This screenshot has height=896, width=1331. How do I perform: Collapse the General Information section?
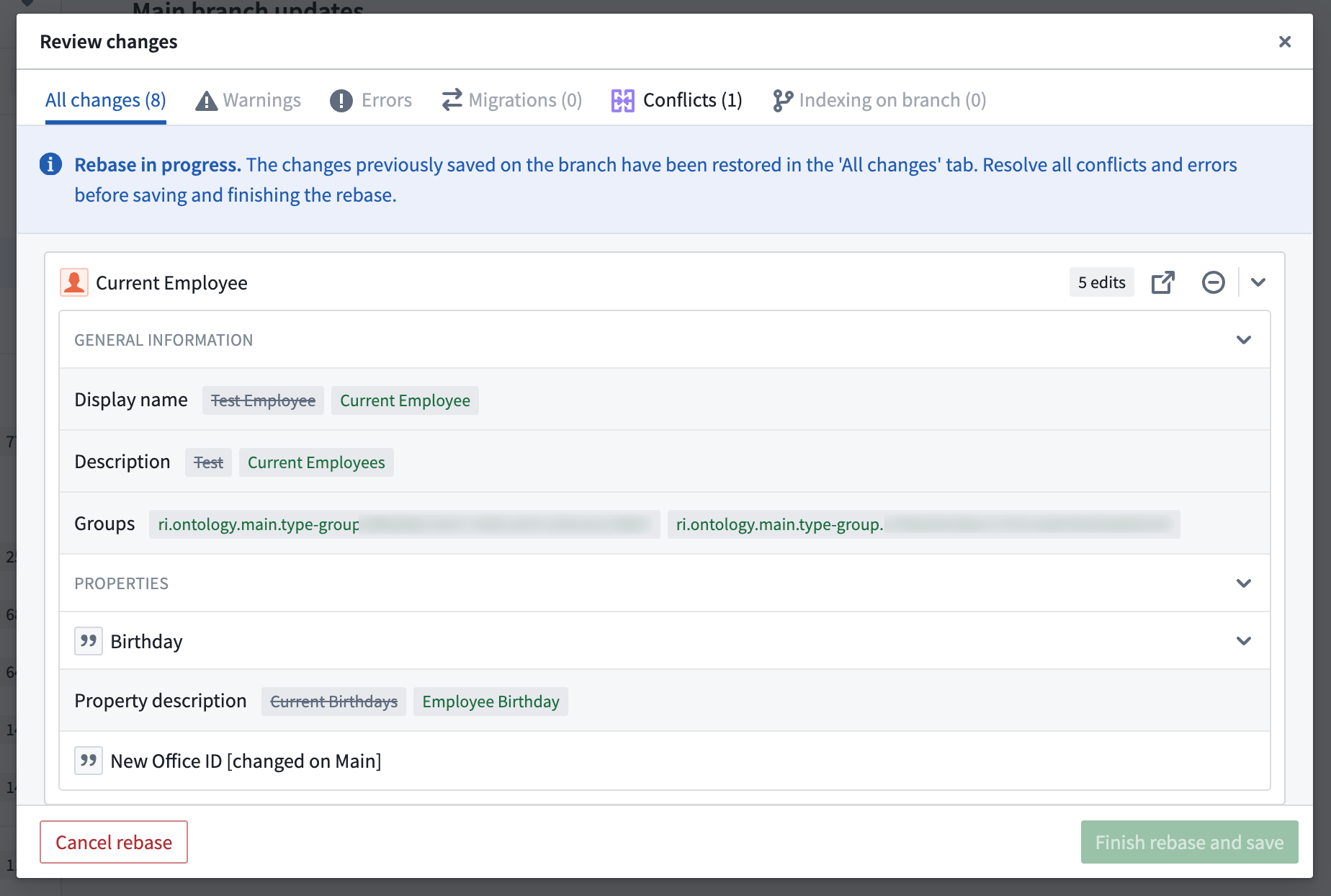[x=1244, y=339]
